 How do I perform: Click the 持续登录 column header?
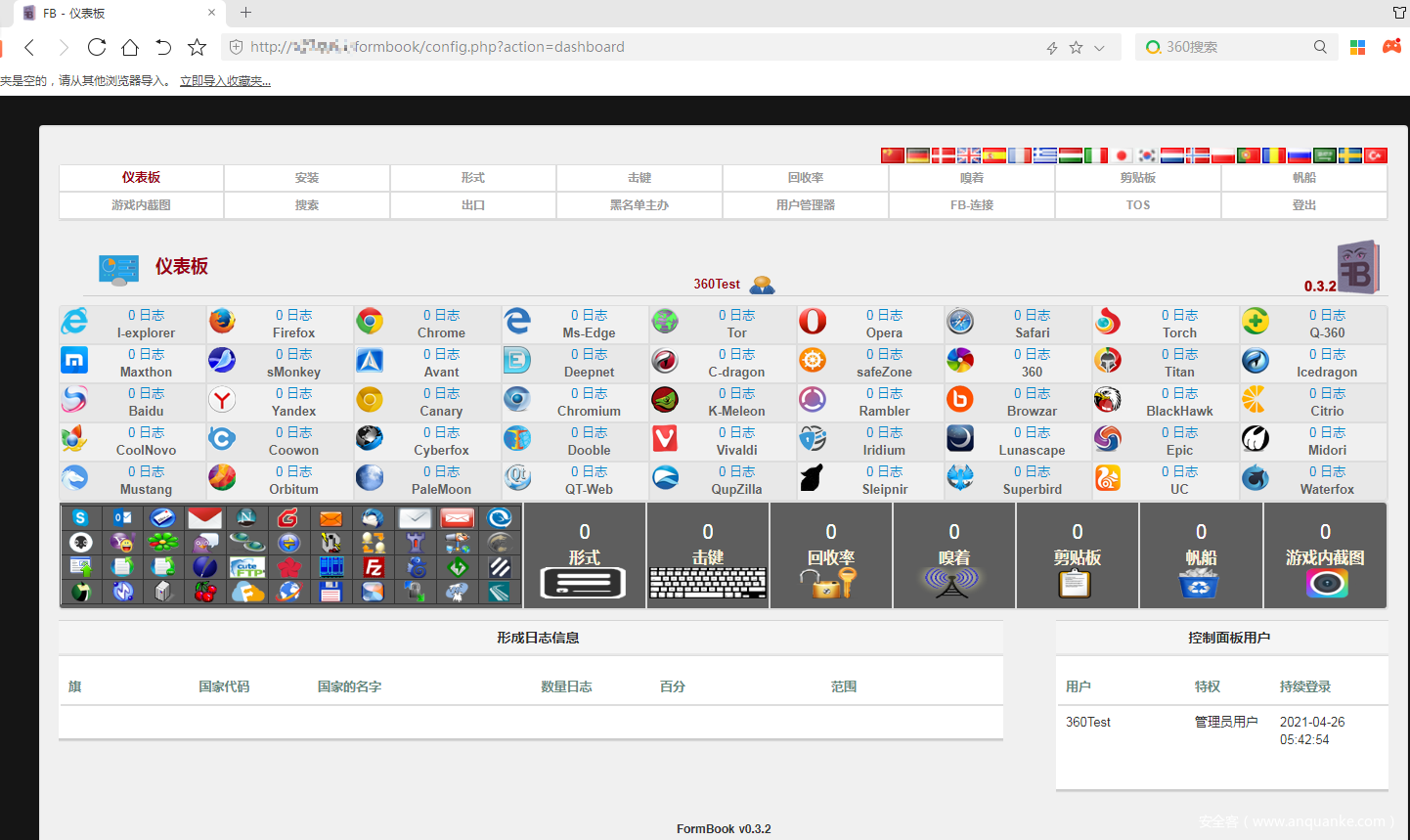pos(1305,686)
